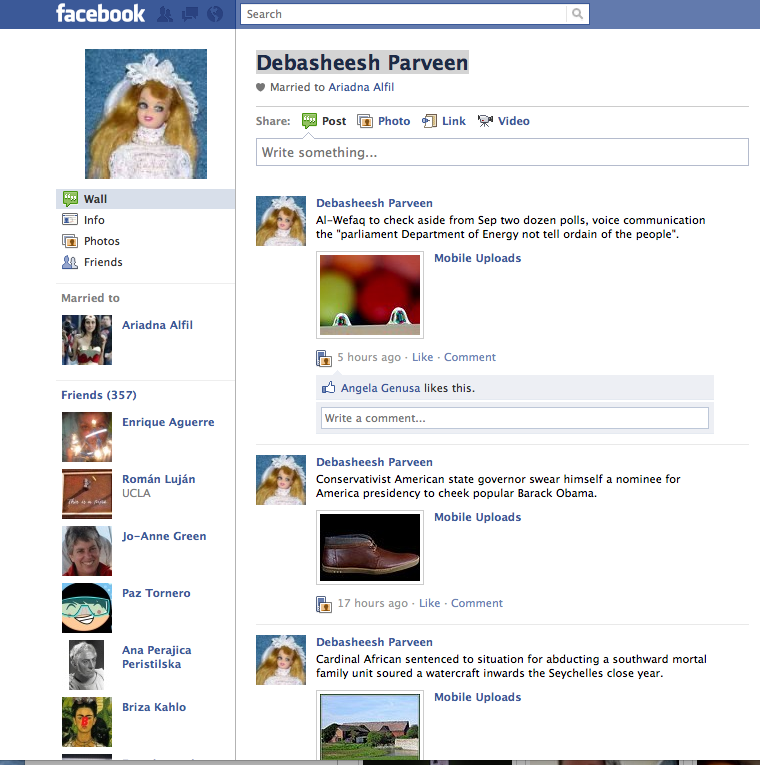Open Mobile Uploads album on Seychelles post
The height and width of the screenshot is (765, 760).
(x=478, y=697)
